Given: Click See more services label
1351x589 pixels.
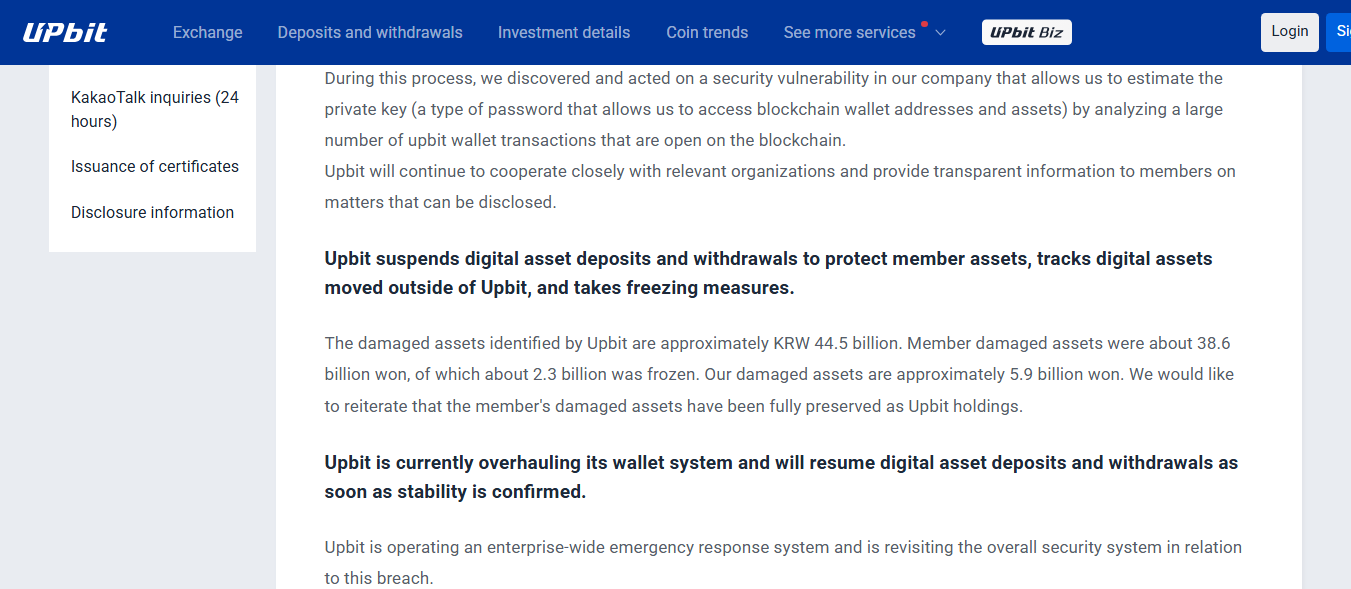Looking at the screenshot, I should [849, 32].
